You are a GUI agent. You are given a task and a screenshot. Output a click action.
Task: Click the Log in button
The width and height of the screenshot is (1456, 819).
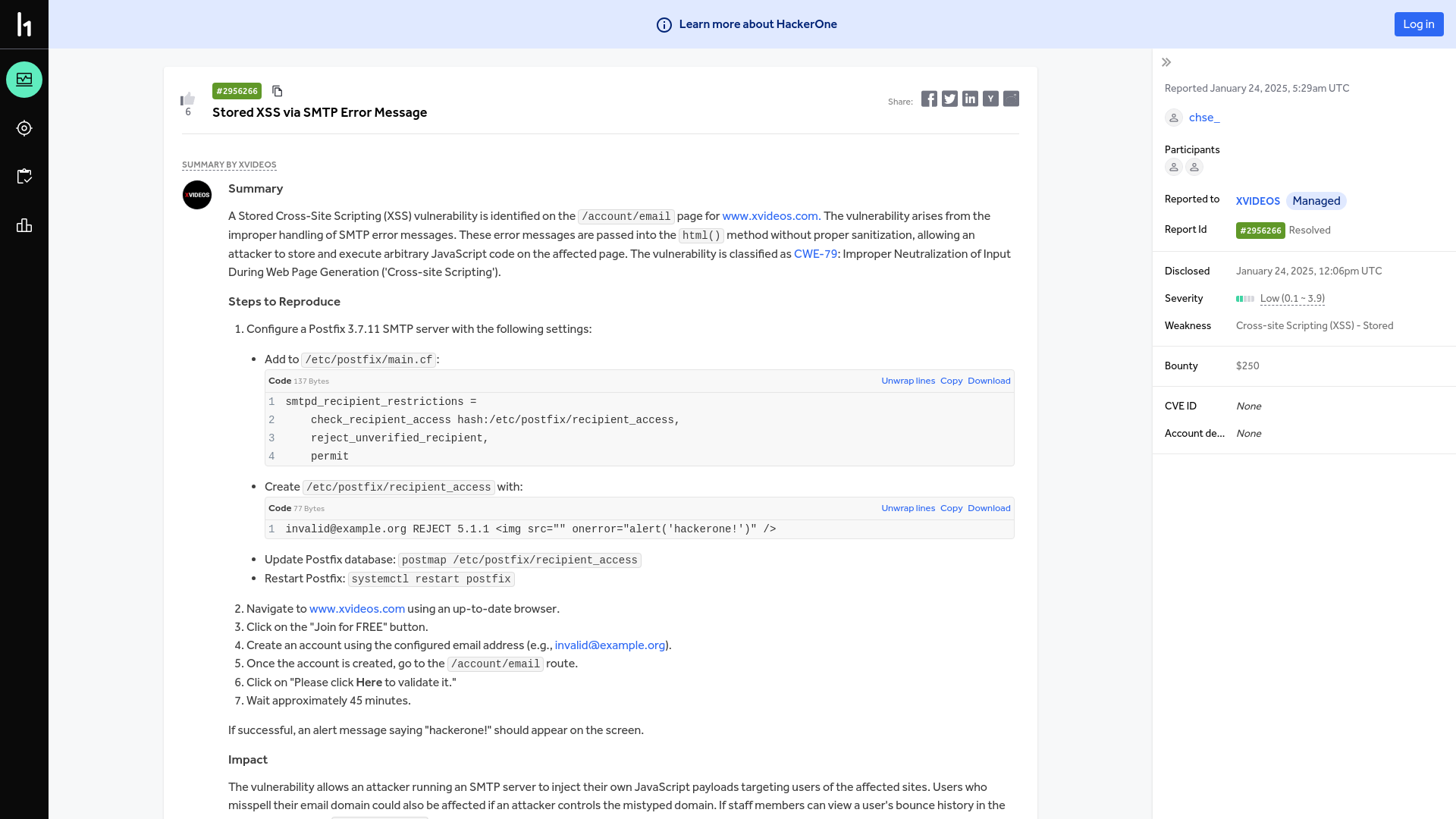1419,24
